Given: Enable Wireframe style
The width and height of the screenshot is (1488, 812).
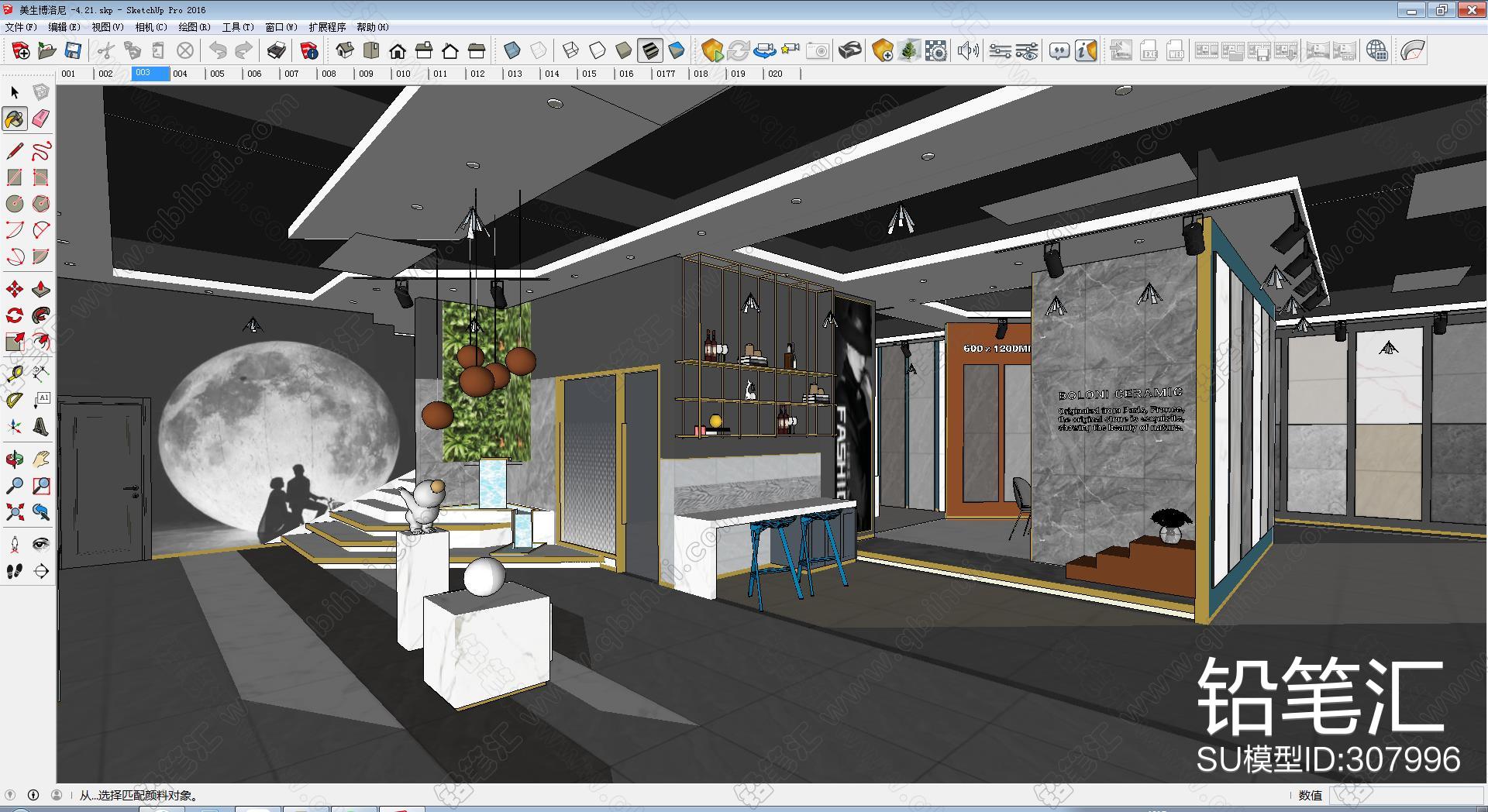Looking at the screenshot, I should pyautogui.click(x=571, y=51).
